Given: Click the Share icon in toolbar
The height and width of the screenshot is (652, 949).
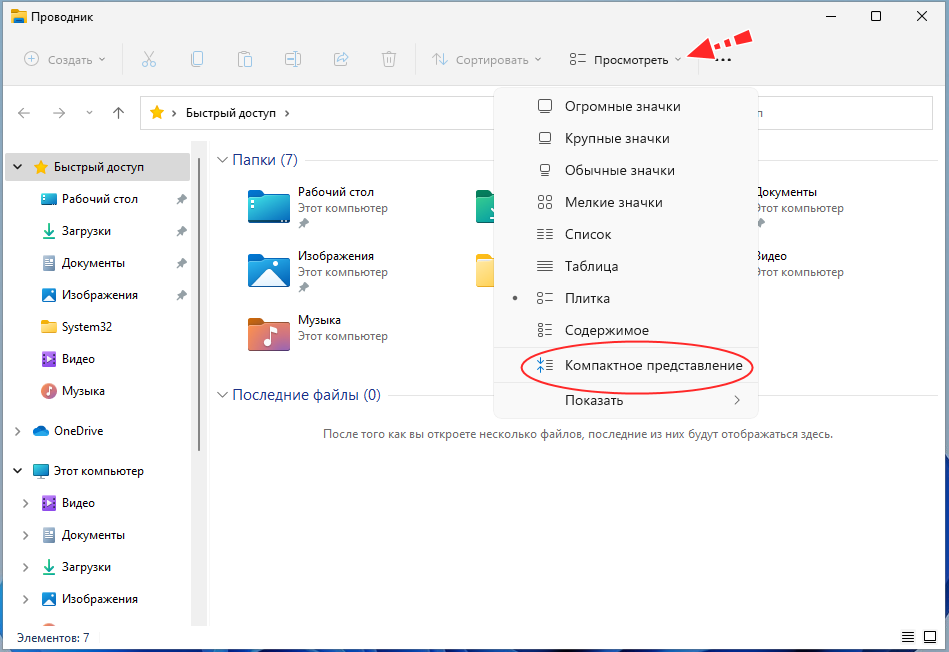Looking at the screenshot, I should point(341,59).
